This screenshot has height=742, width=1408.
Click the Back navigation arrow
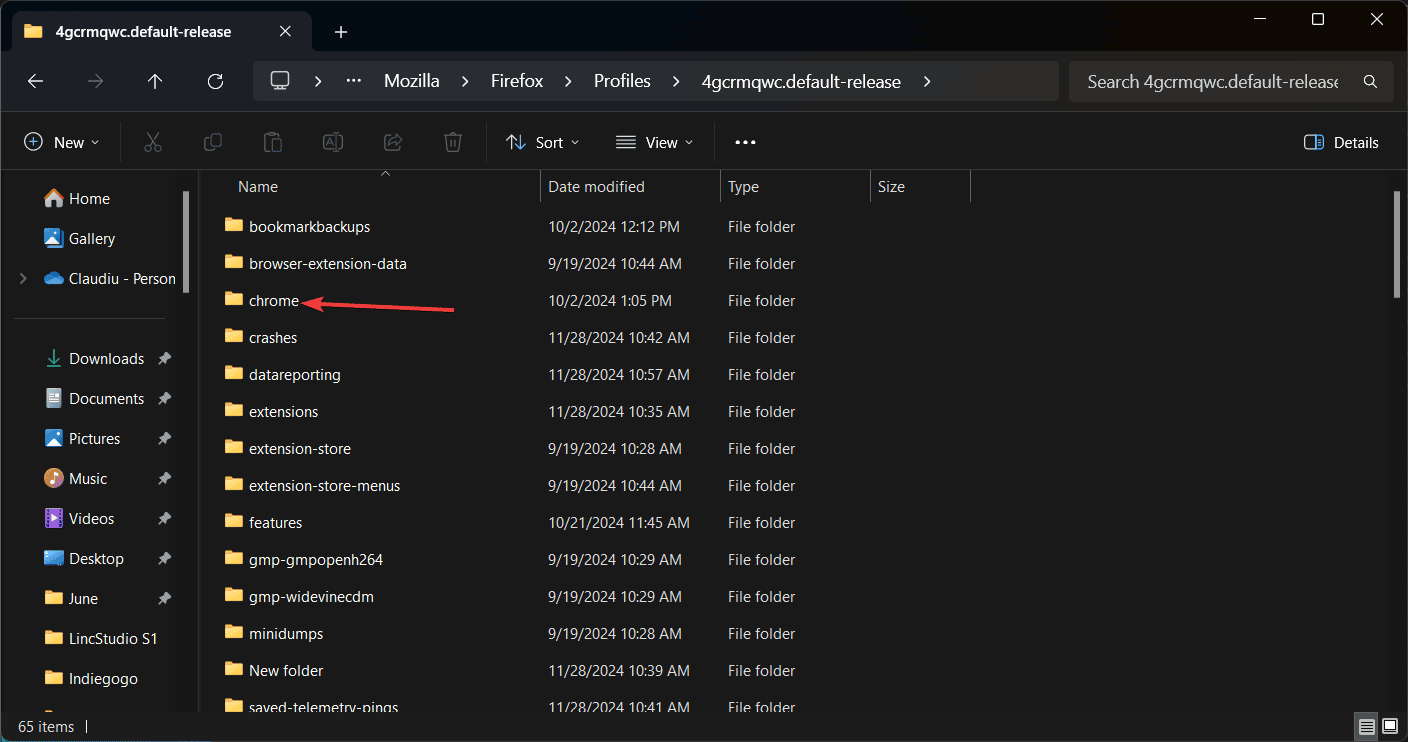click(36, 82)
